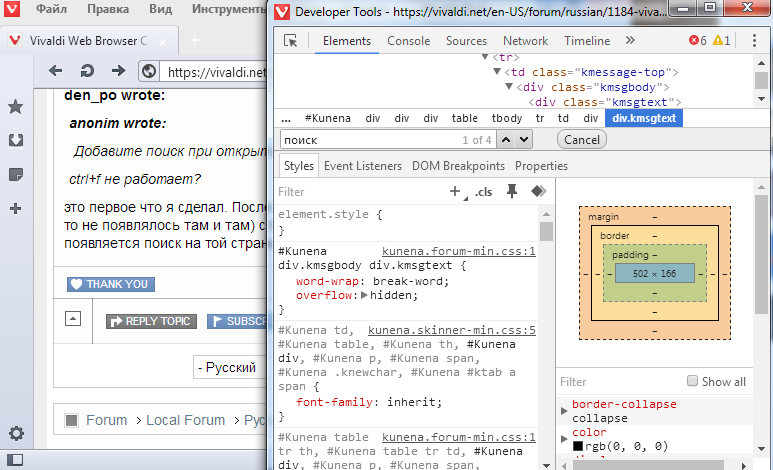Open the Event Listeners pane tab
Screen dimensions: 773x470
coord(363,166)
